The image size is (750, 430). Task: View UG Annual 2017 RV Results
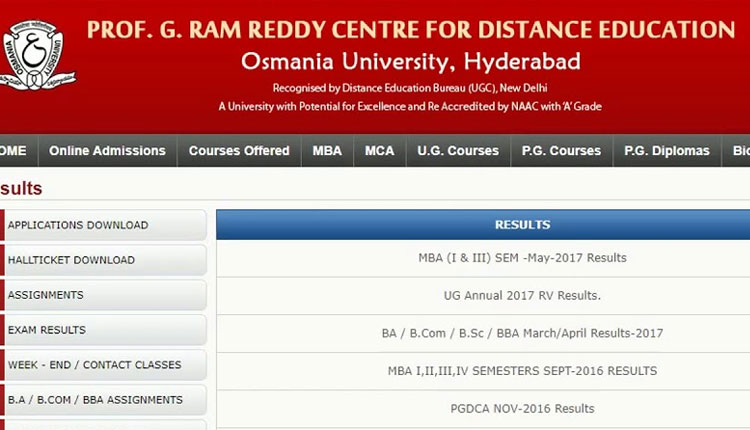(522, 296)
